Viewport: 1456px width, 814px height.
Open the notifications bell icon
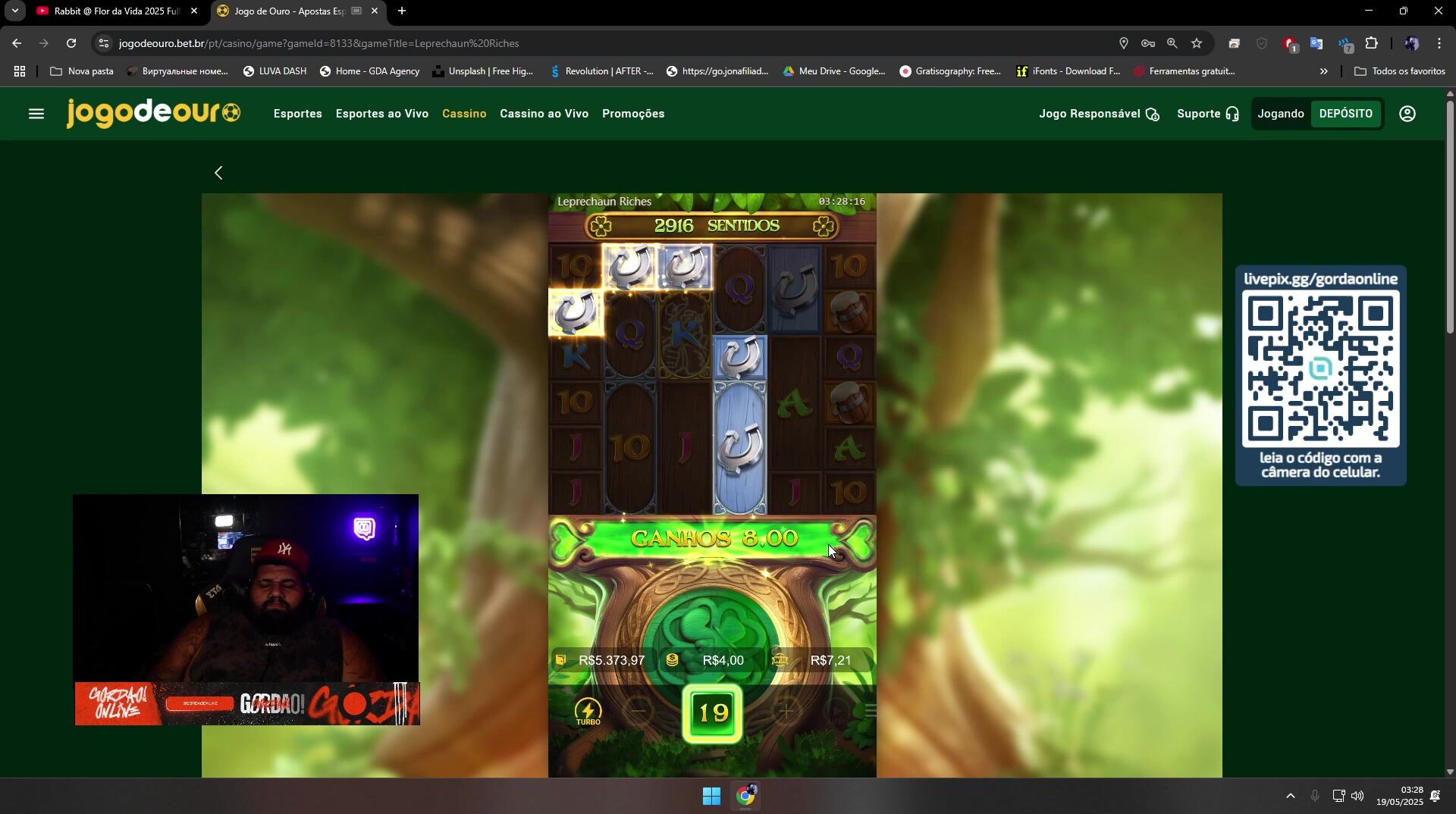pyautogui.click(x=1436, y=796)
